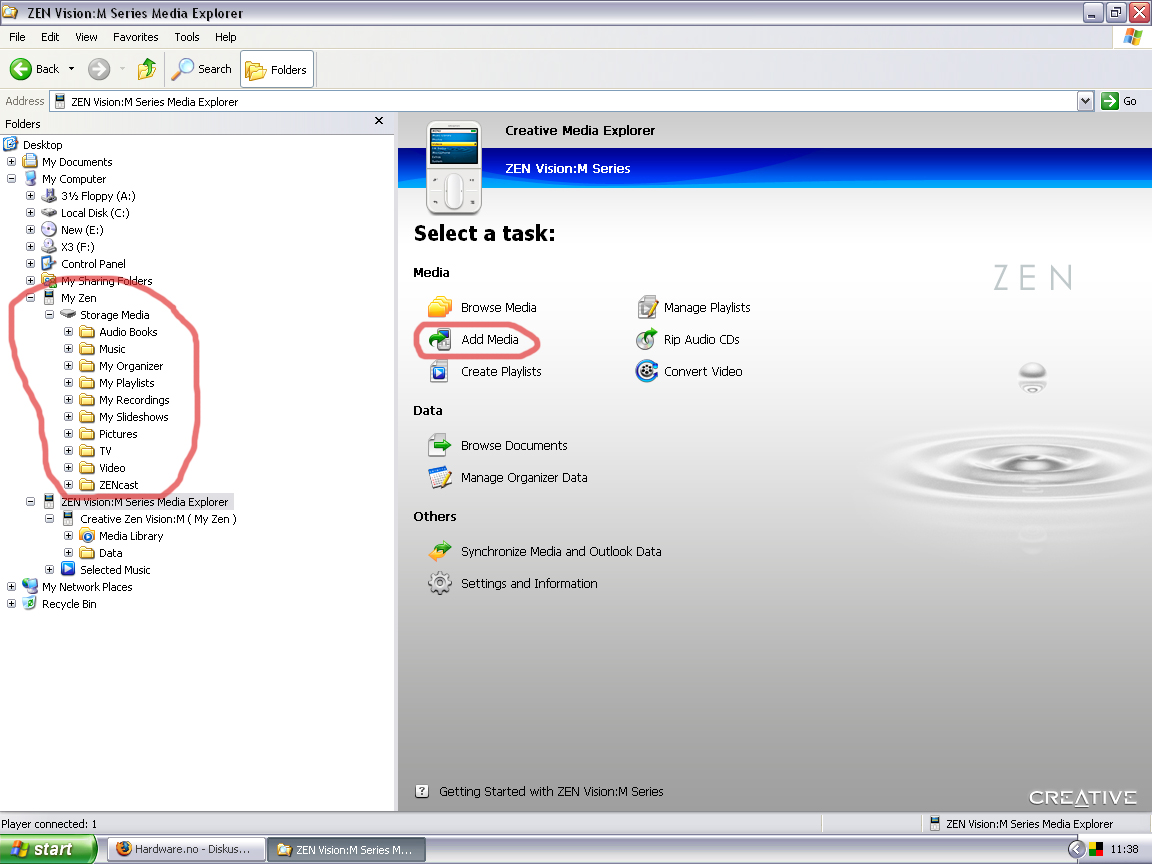Click the Browse Documents icon
Image resolution: width=1152 pixels, height=864 pixels.
coord(439,445)
